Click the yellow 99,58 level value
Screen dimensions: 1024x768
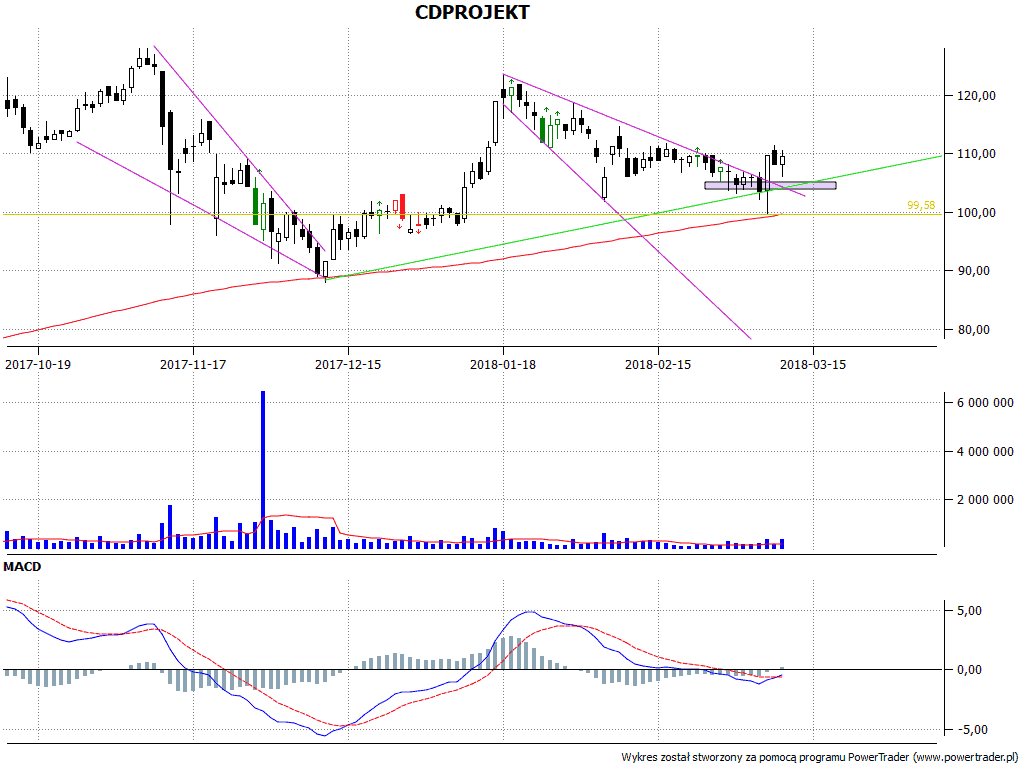(x=921, y=205)
